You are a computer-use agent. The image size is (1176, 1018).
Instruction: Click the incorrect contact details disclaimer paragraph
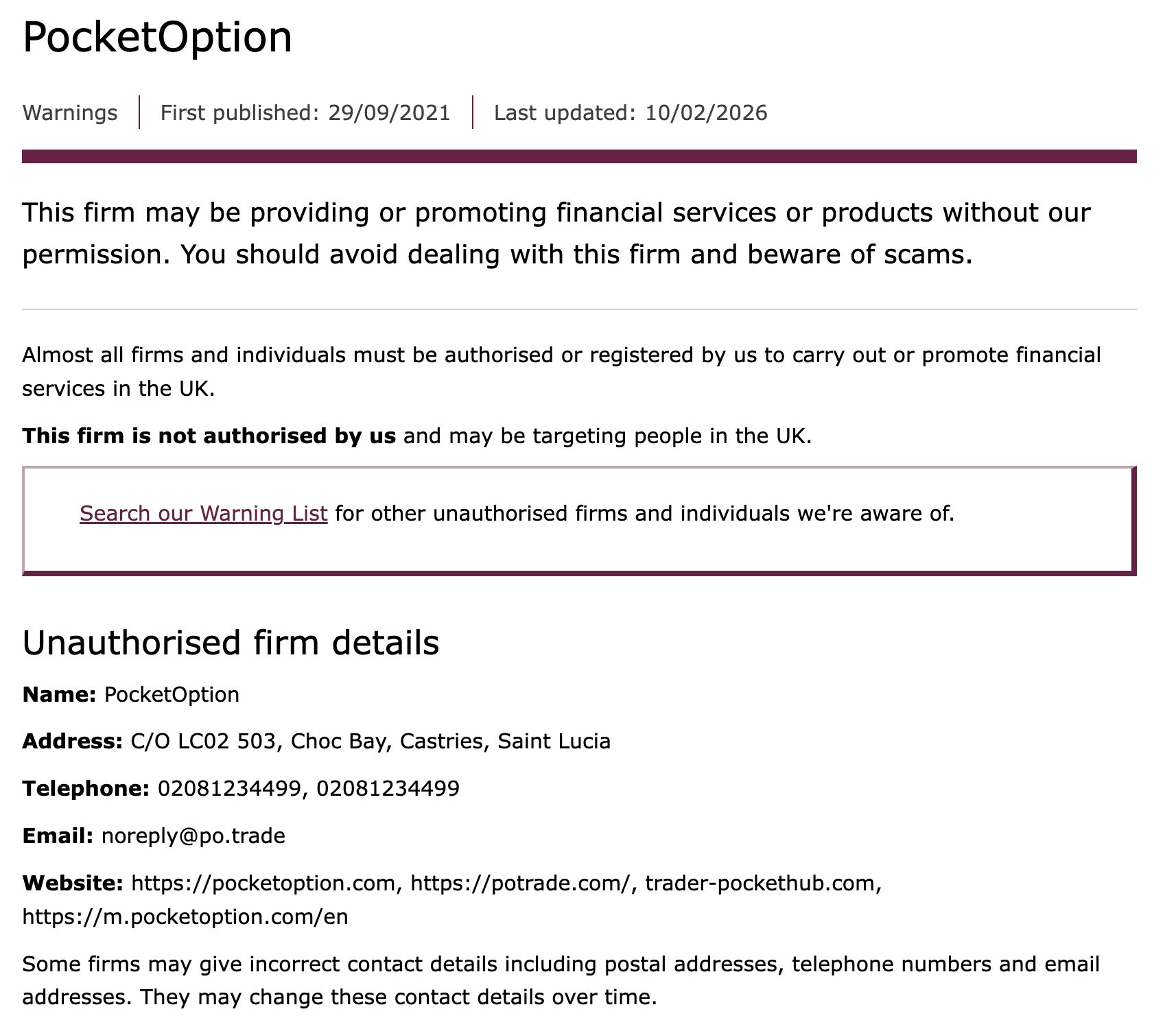[561, 981]
